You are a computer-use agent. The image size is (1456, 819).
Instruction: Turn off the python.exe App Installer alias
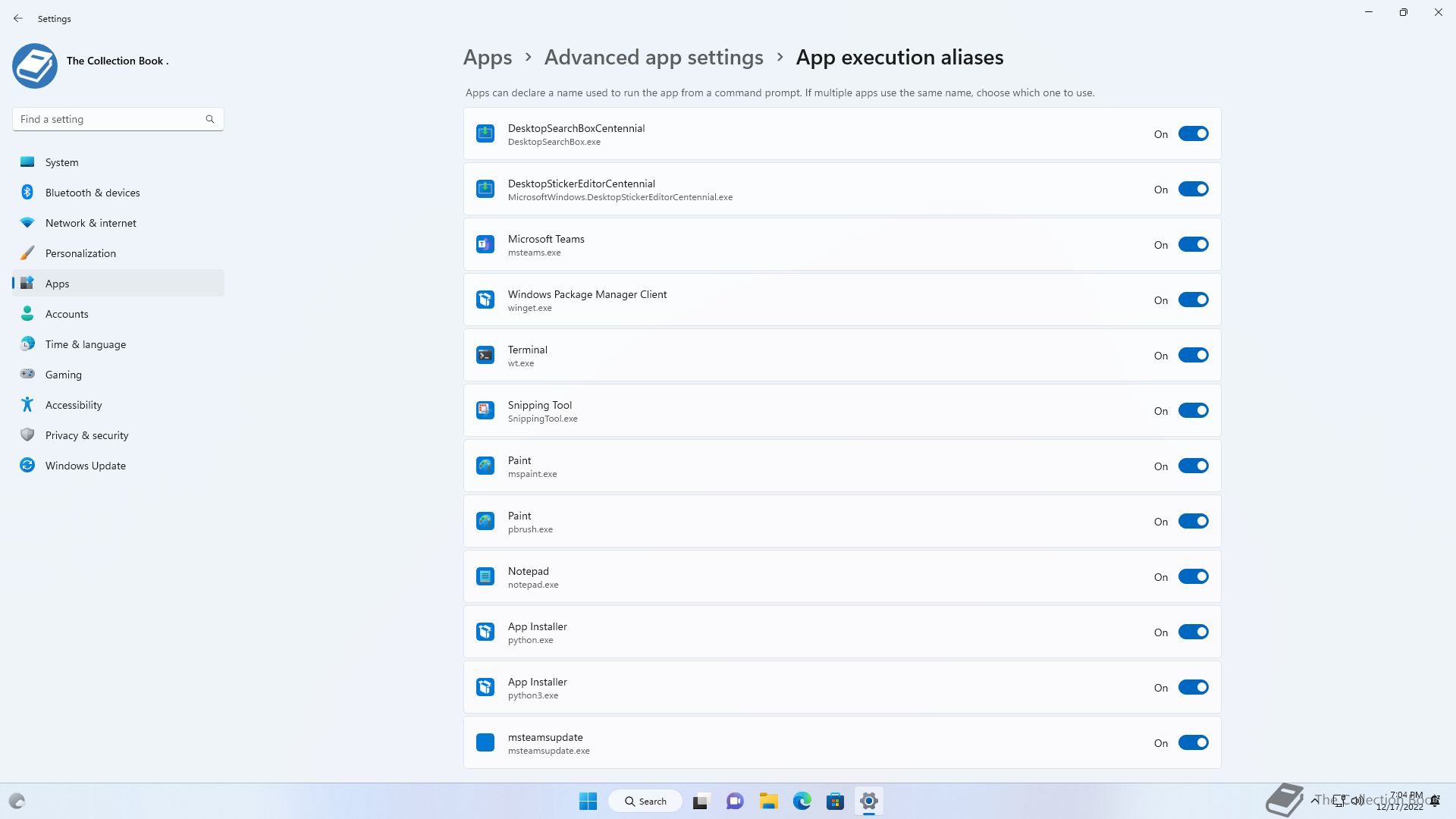pos(1193,632)
